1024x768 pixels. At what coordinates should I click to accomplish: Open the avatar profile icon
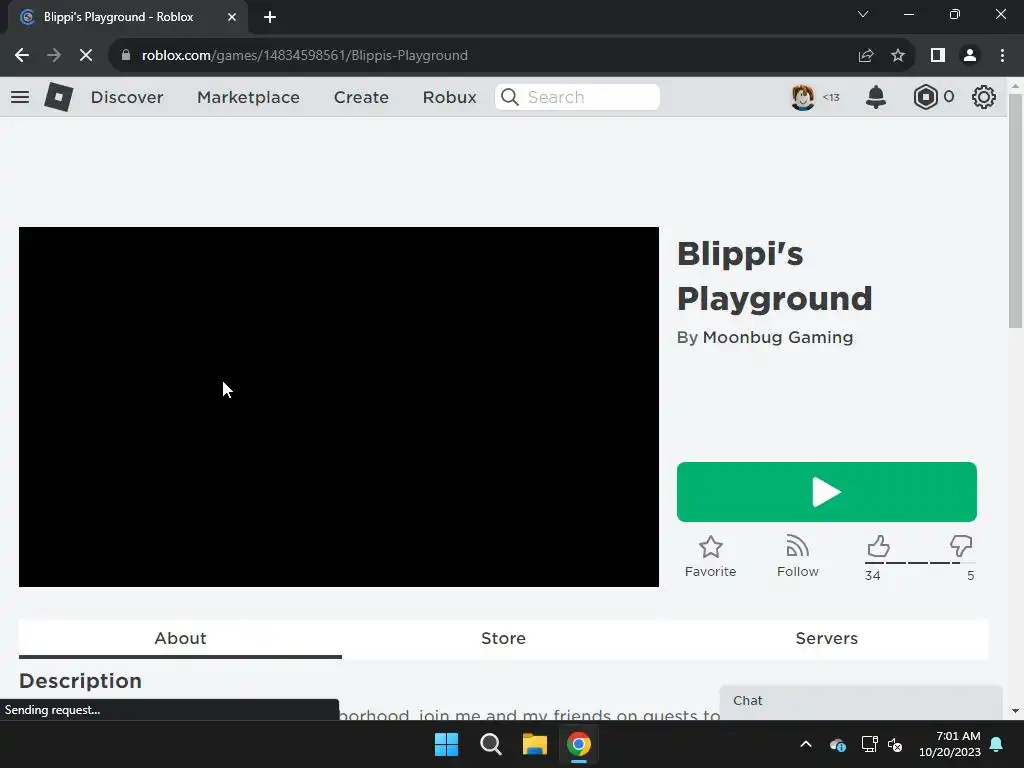click(x=803, y=97)
